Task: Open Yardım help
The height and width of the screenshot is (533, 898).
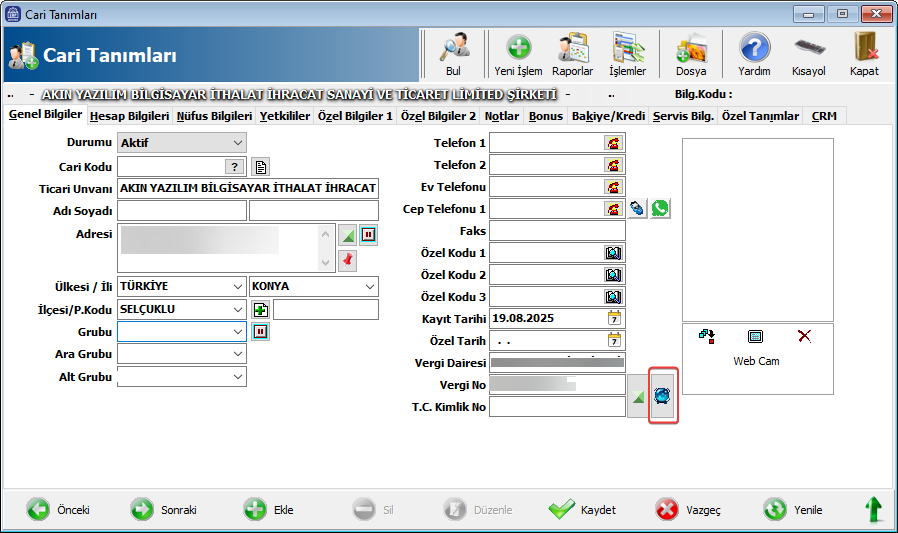Action: tap(754, 54)
